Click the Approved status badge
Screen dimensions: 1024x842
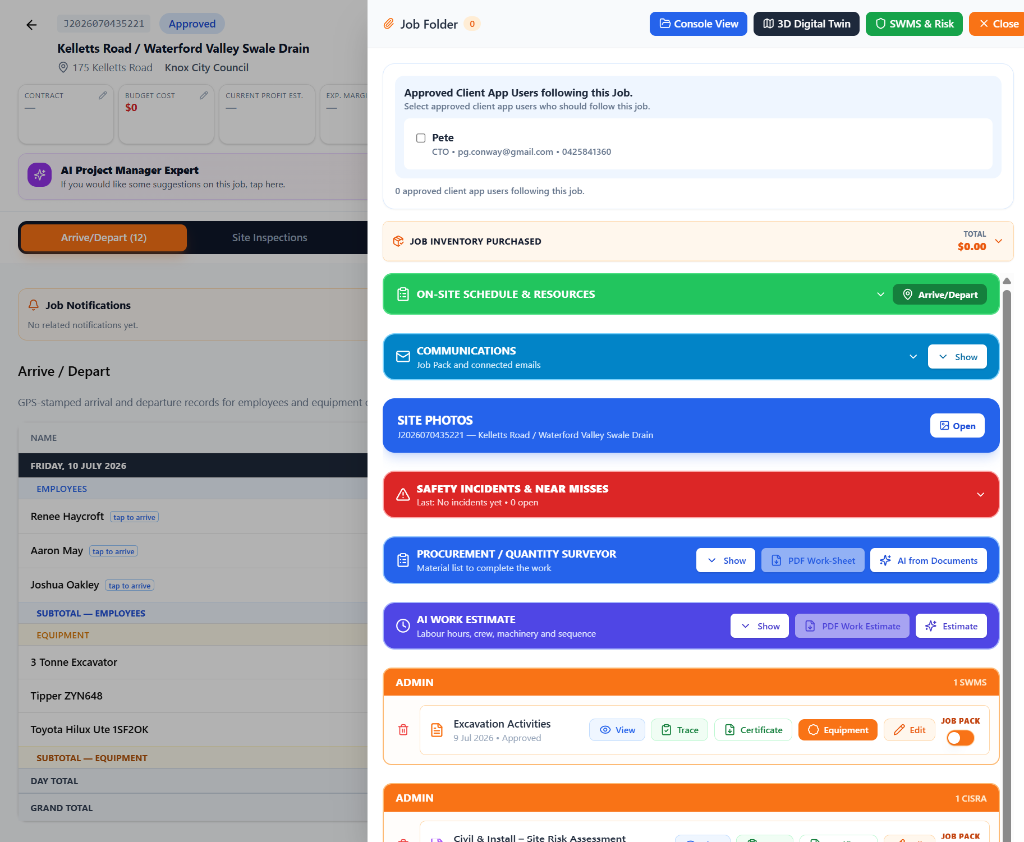coord(192,24)
